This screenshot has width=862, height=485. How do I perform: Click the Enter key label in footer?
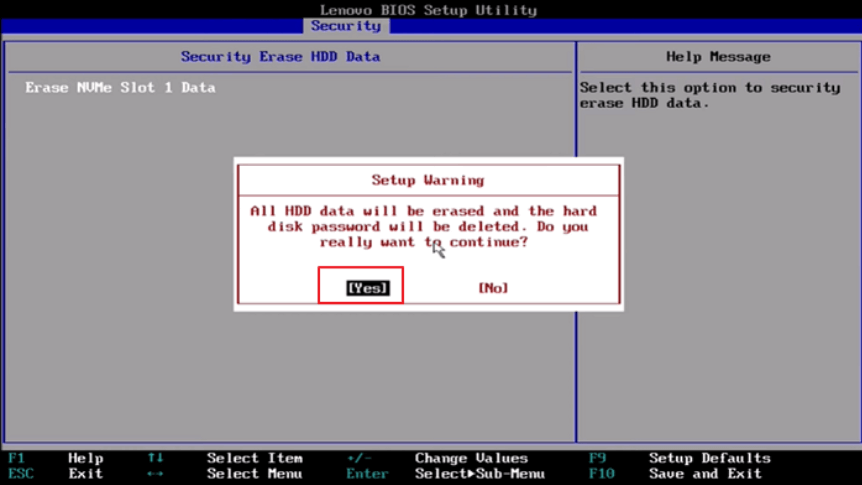pos(367,474)
